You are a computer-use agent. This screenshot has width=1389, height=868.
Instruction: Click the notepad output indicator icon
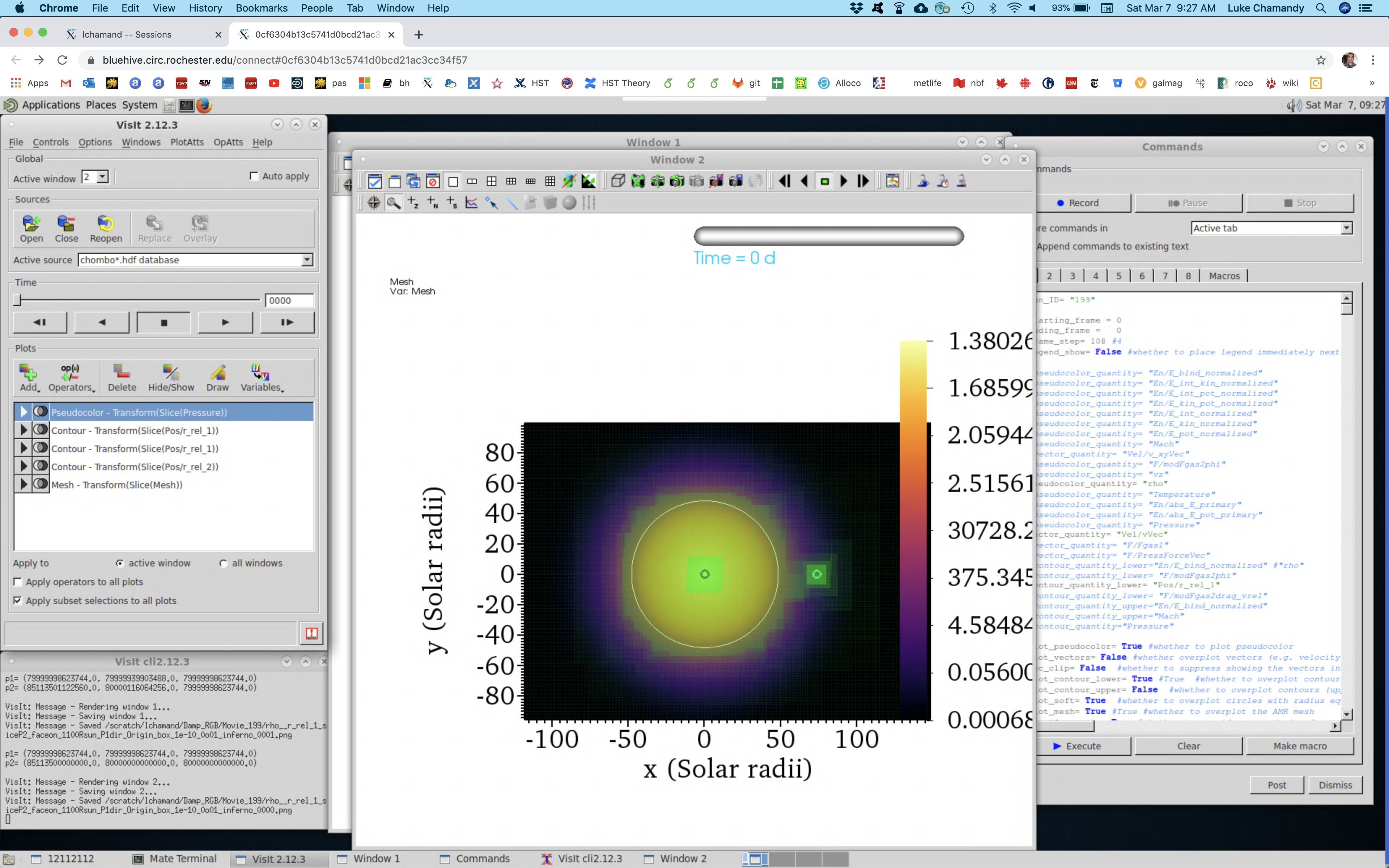pyautogui.click(x=312, y=633)
